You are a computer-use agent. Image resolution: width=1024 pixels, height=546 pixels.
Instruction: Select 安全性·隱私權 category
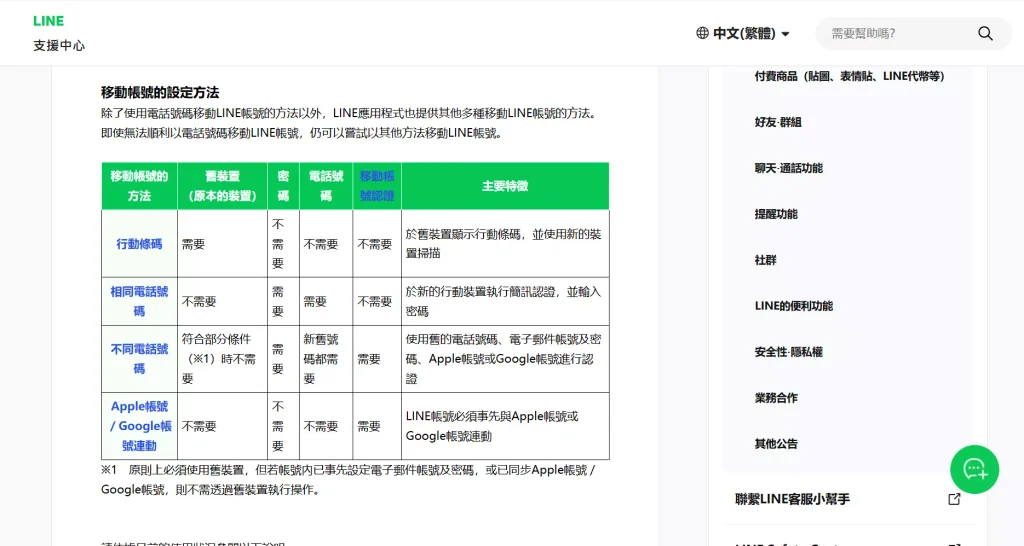(788, 352)
